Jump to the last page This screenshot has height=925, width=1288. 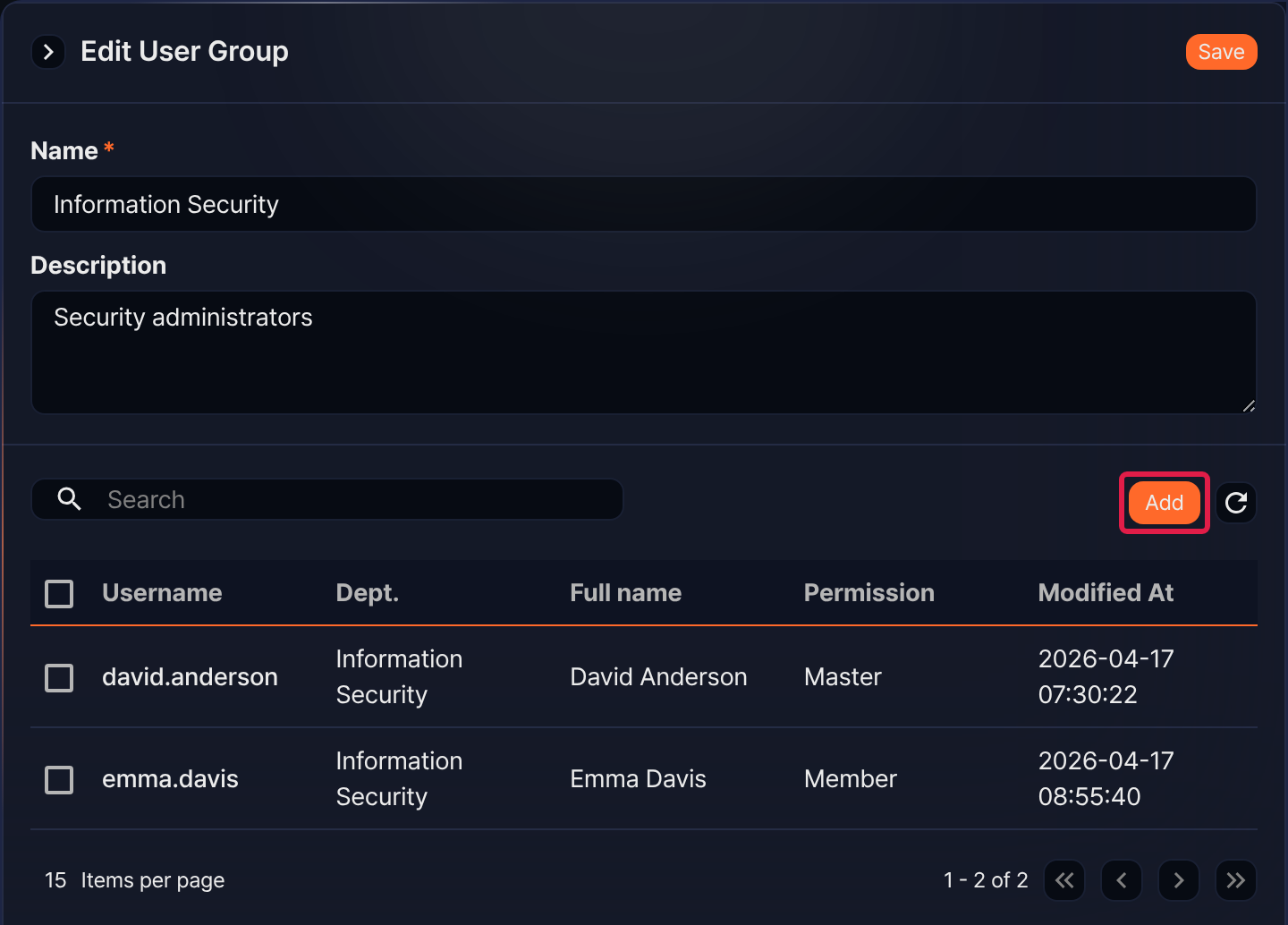pos(1236,880)
